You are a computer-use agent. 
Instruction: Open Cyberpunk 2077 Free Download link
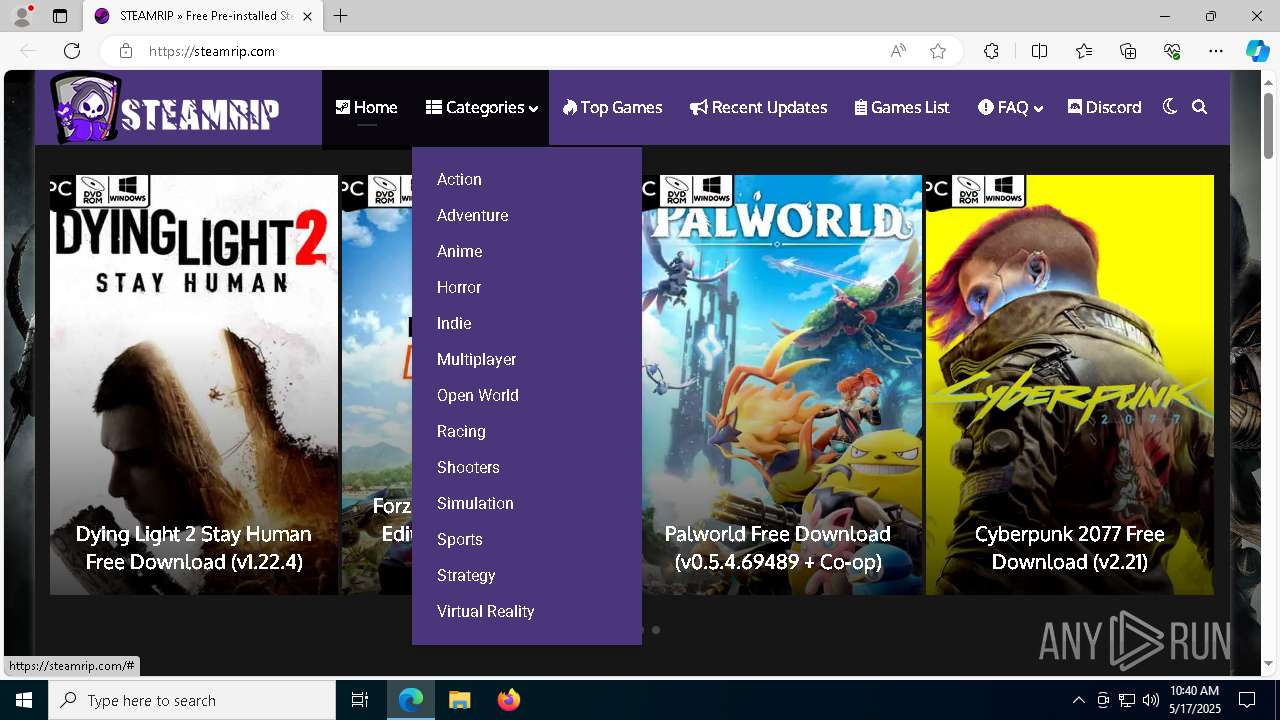(1070, 548)
